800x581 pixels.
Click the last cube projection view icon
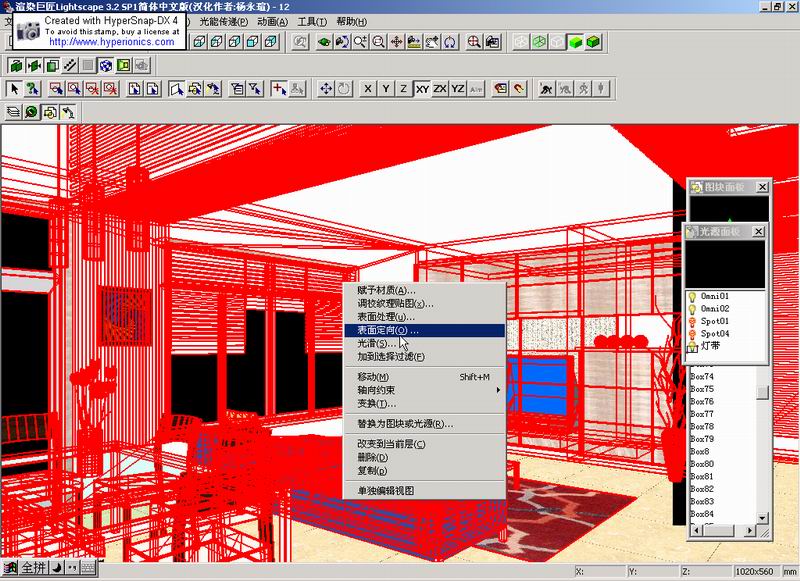tap(271, 42)
